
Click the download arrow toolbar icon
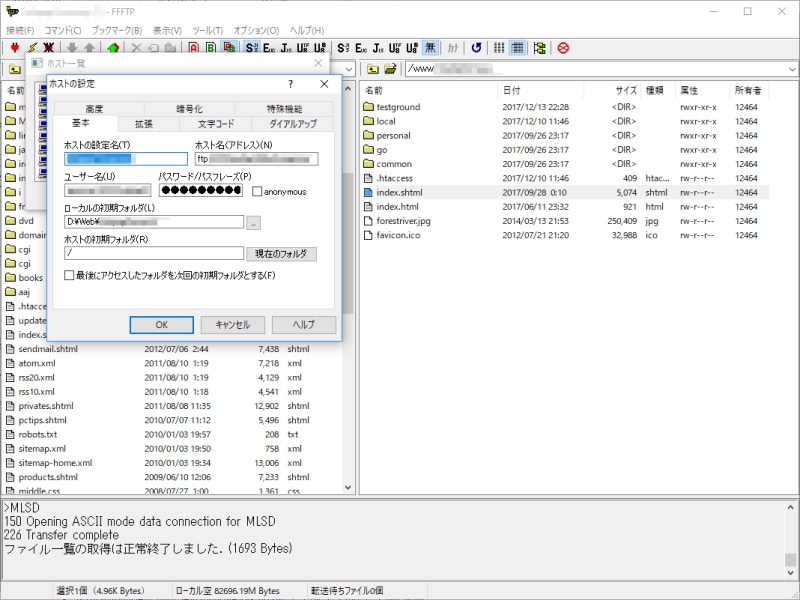tap(71, 45)
